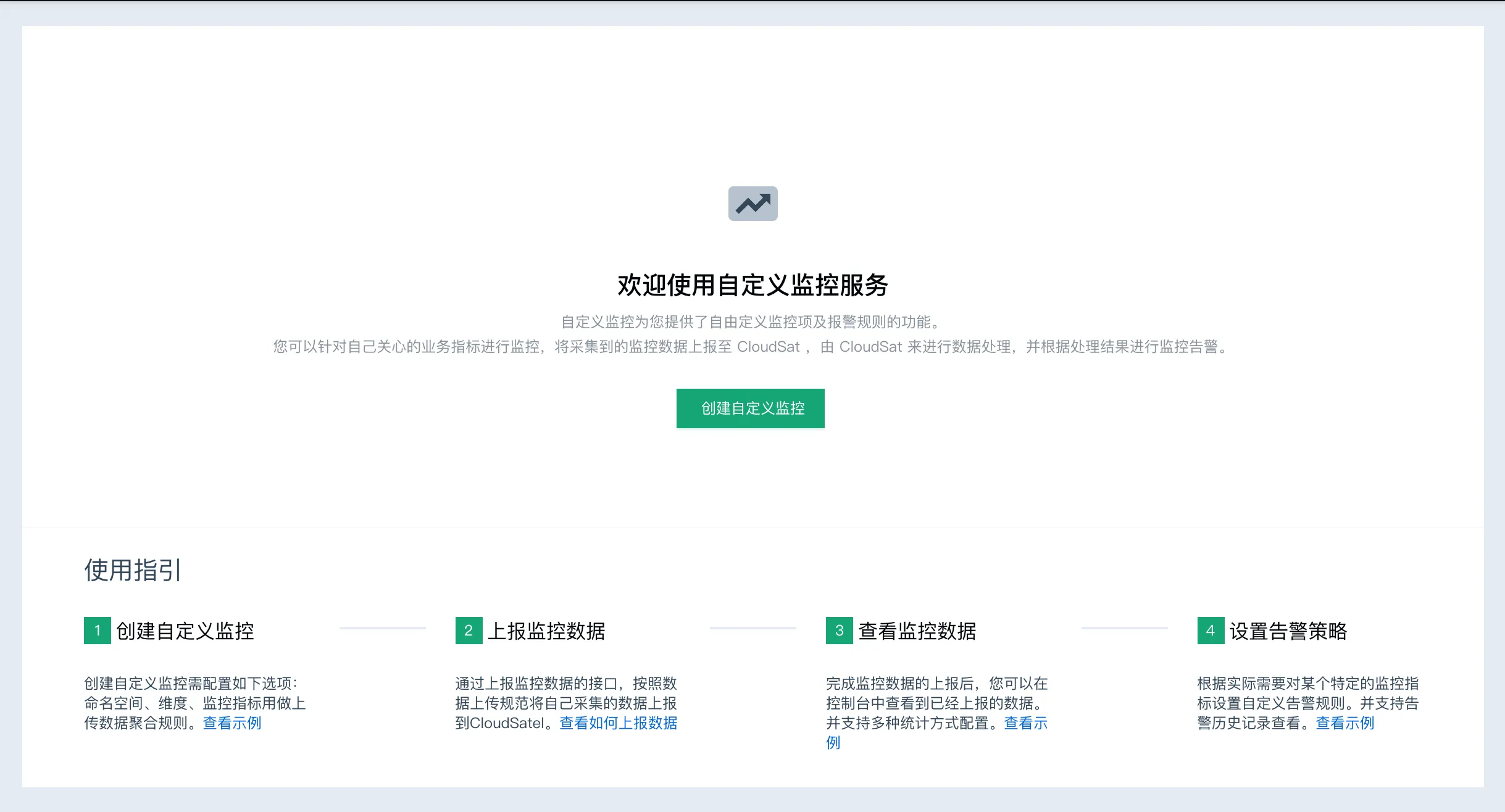Click the 查看监控数据 step heading

pos(917,631)
